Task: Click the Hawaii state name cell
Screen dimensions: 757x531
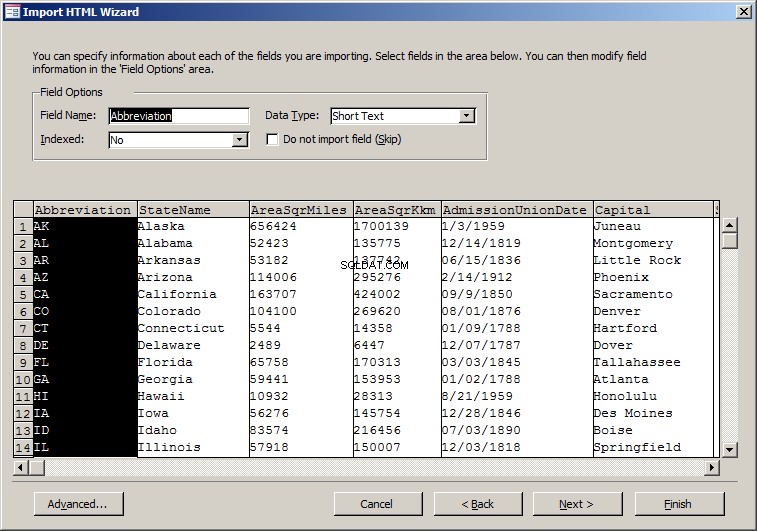Action: tap(193, 396)
